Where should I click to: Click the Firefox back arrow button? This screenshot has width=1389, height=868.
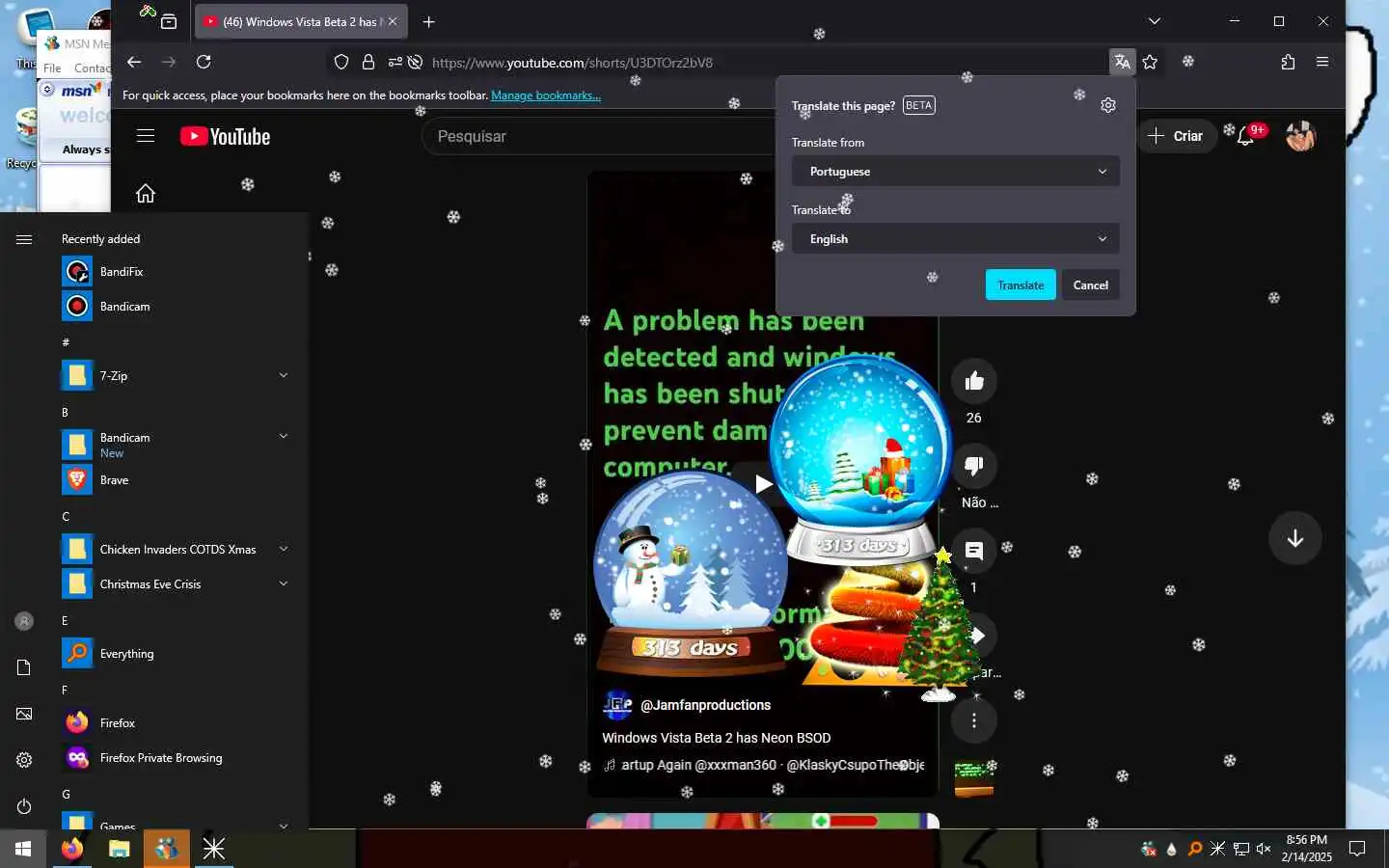click(134, 62)
